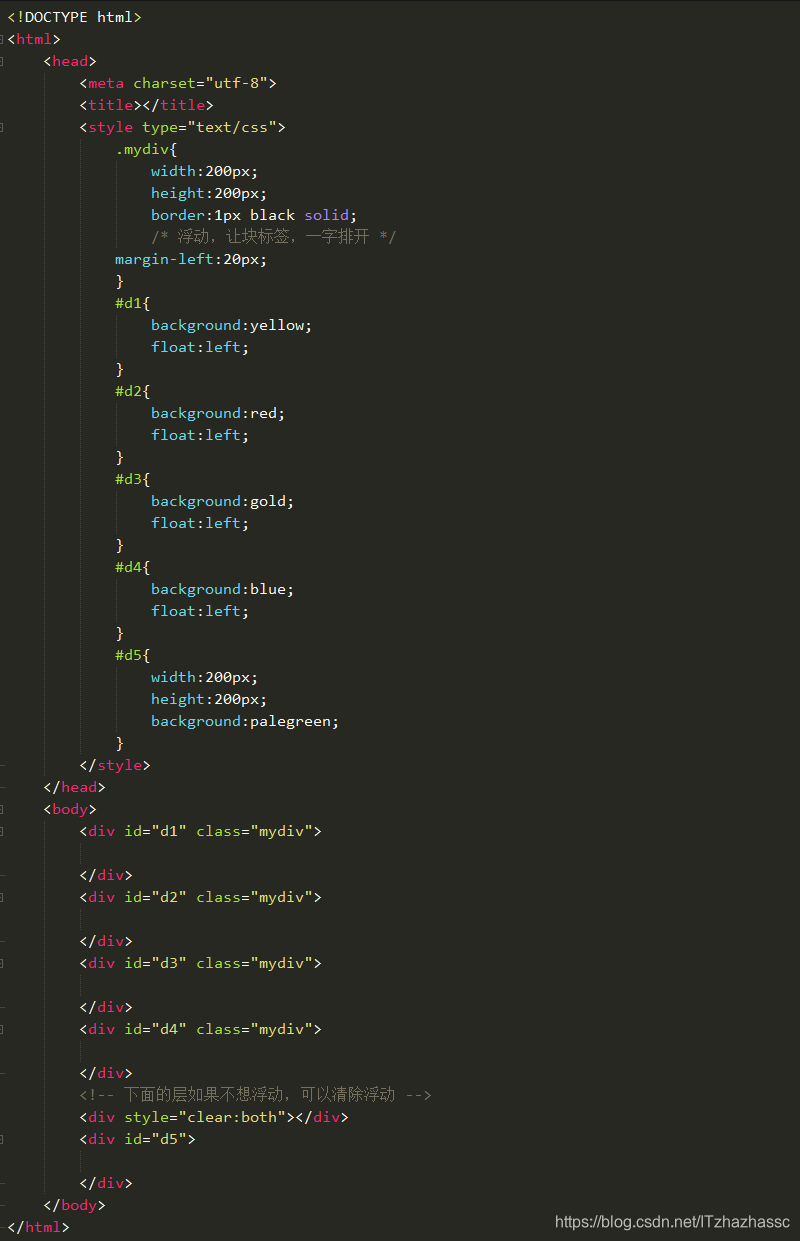Click the #d2{ selector line
Image resolution: width=800 pixels, height=1241 pixels.
[133, 391]
